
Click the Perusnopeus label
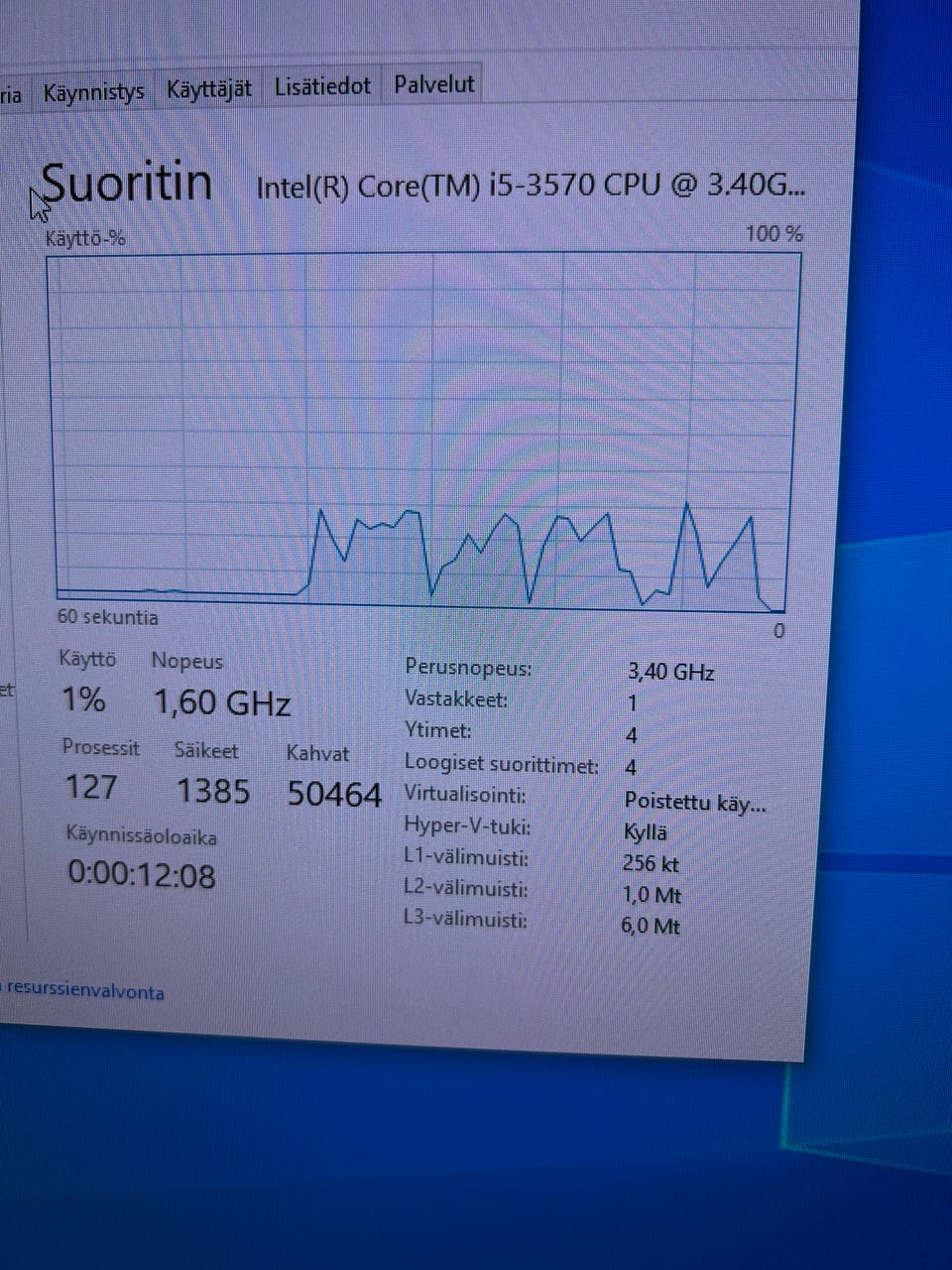[x=468, y=668]
